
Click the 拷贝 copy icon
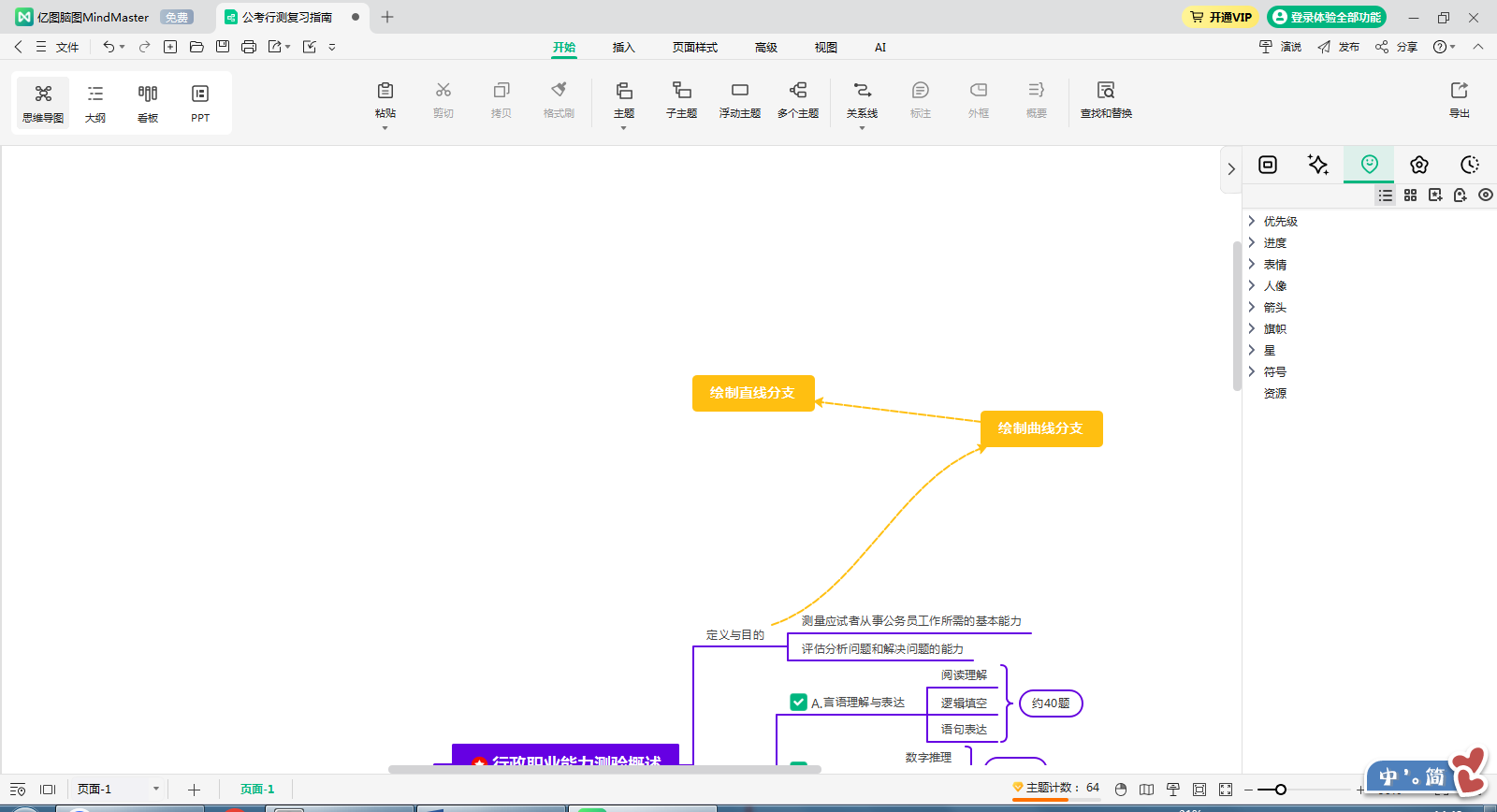(501, 91)
